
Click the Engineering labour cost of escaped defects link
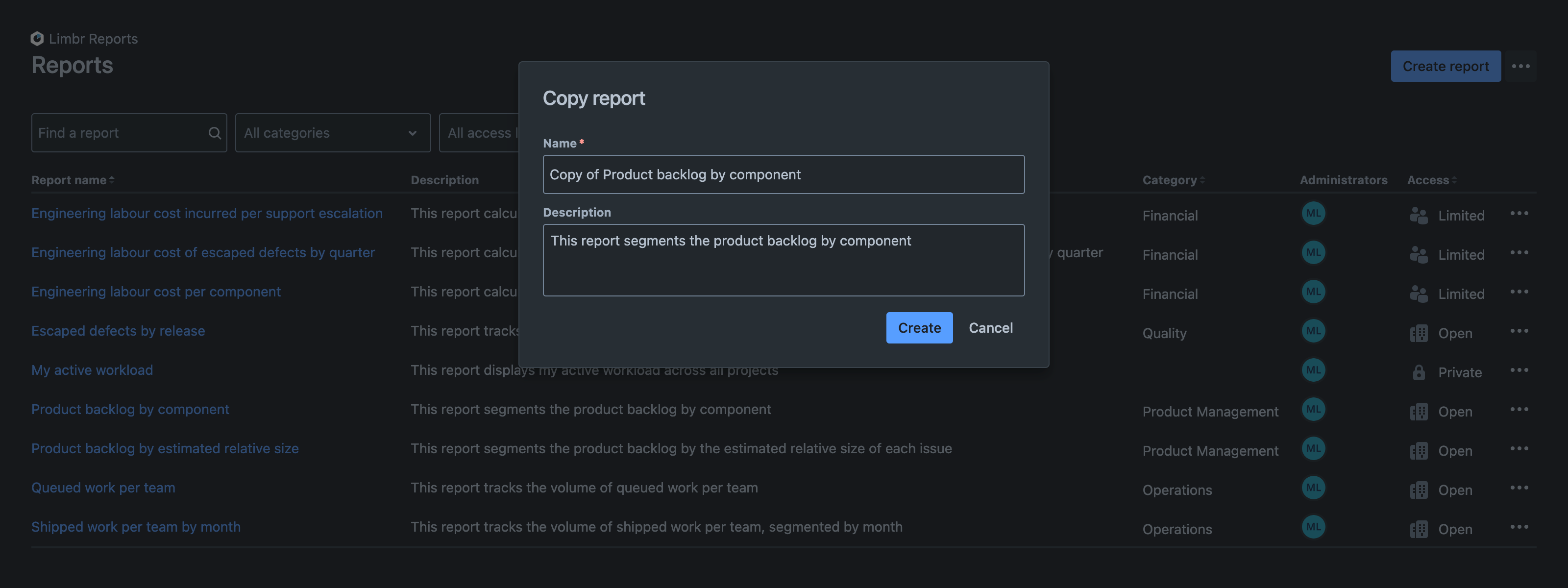pos(203,253)
